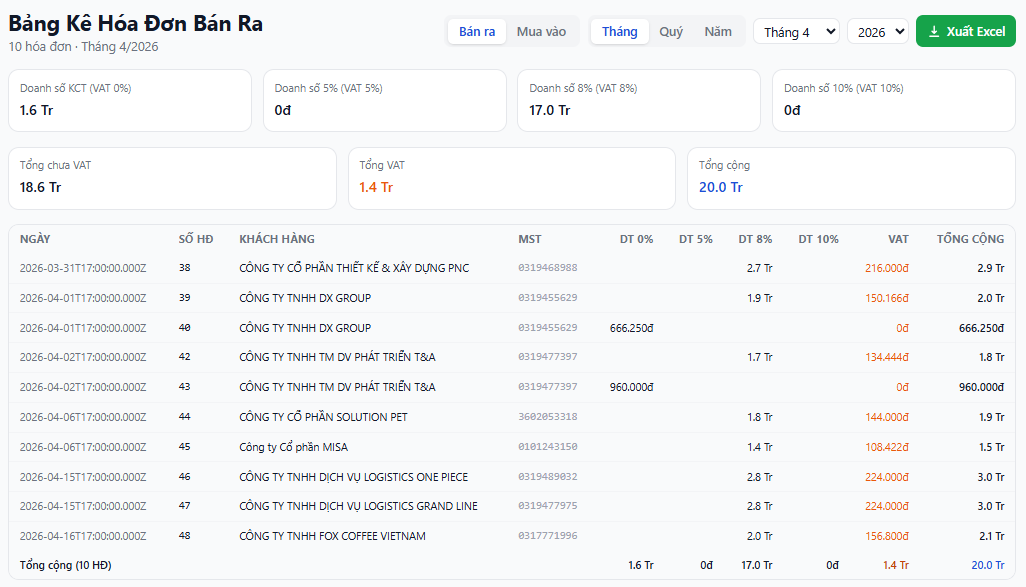Select the Doanh số 8% (VAT 8%) card
The image size is (1026, 587).
(x=639, y=101)
